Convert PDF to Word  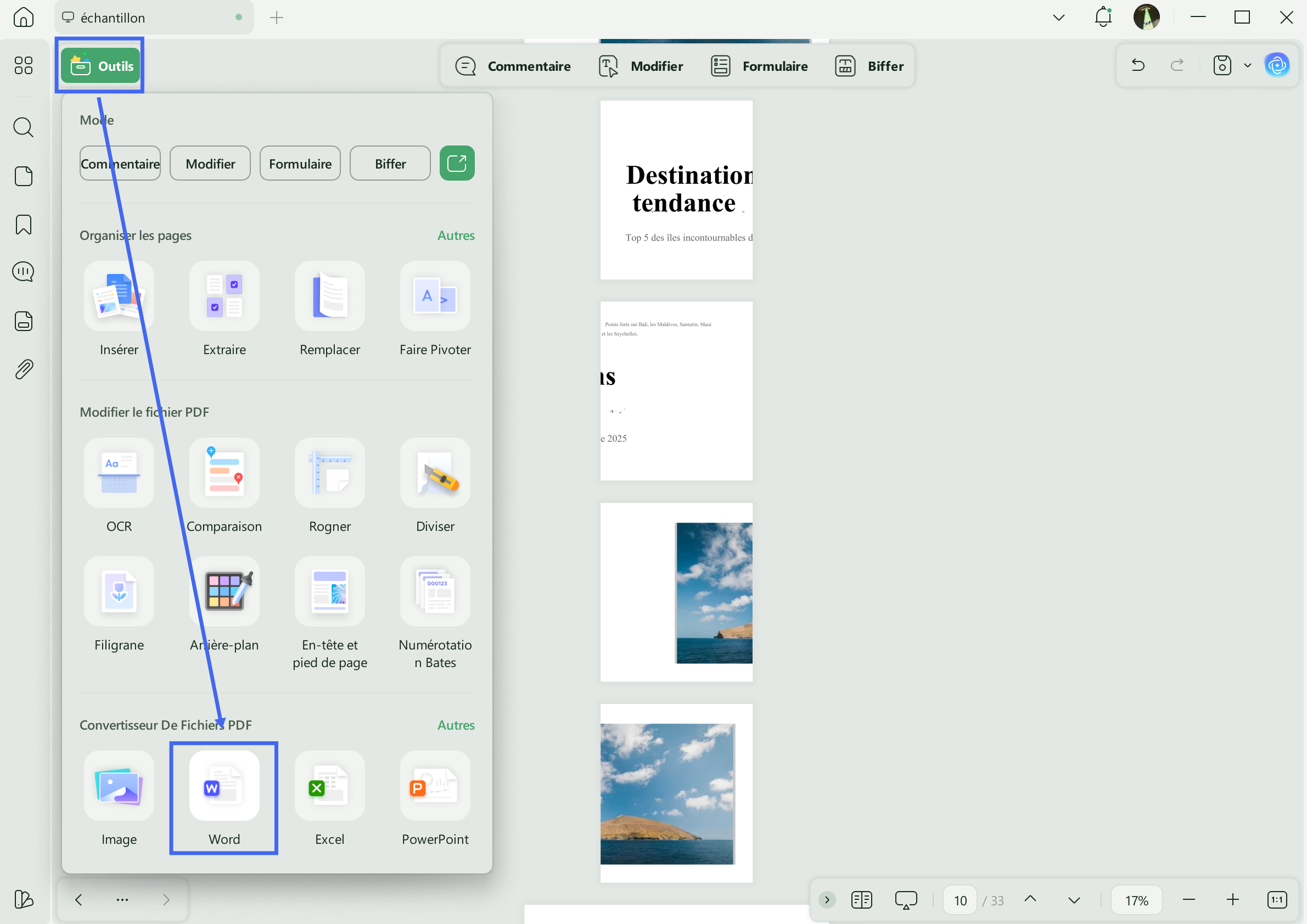[225, 786]
